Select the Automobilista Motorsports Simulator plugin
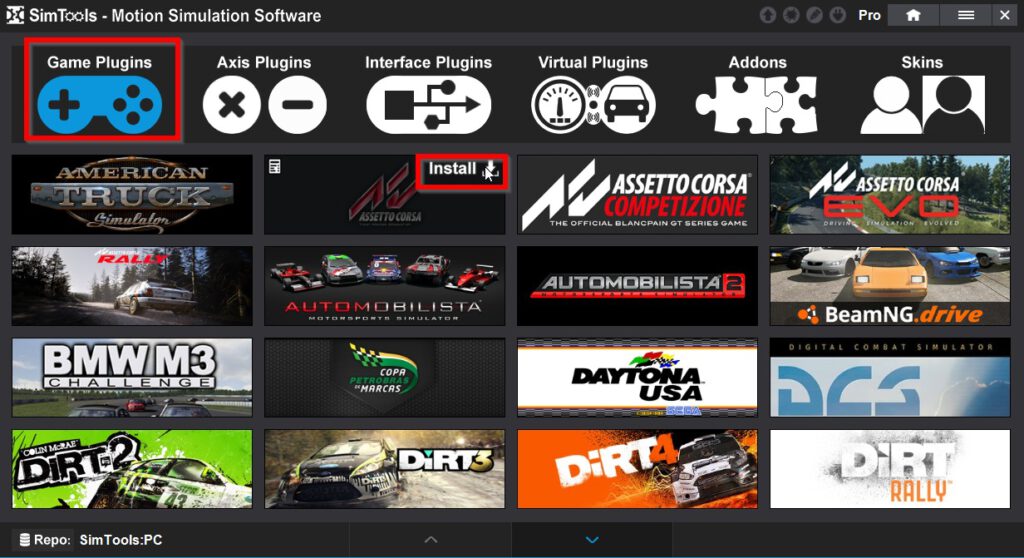Screen dimensions: 1024x558 point(385,286)
